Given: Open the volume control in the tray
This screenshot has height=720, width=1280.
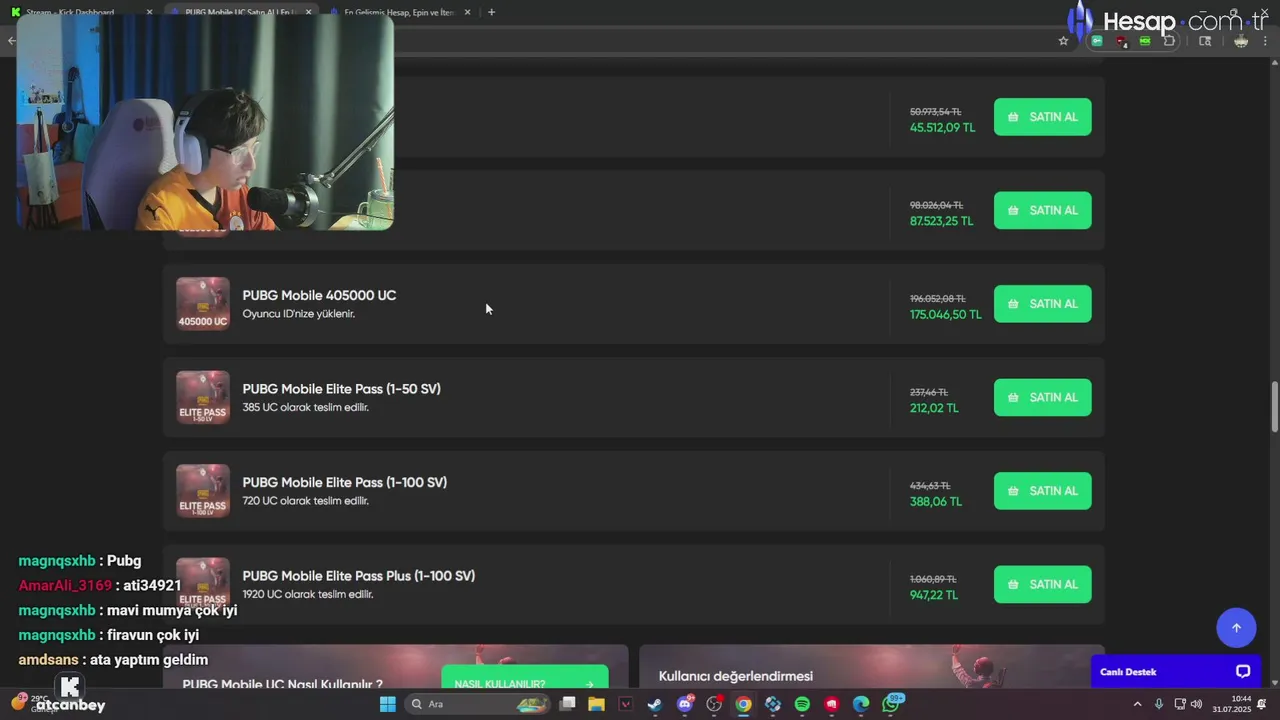Looking at the screenshot, I should (1197, 704).
